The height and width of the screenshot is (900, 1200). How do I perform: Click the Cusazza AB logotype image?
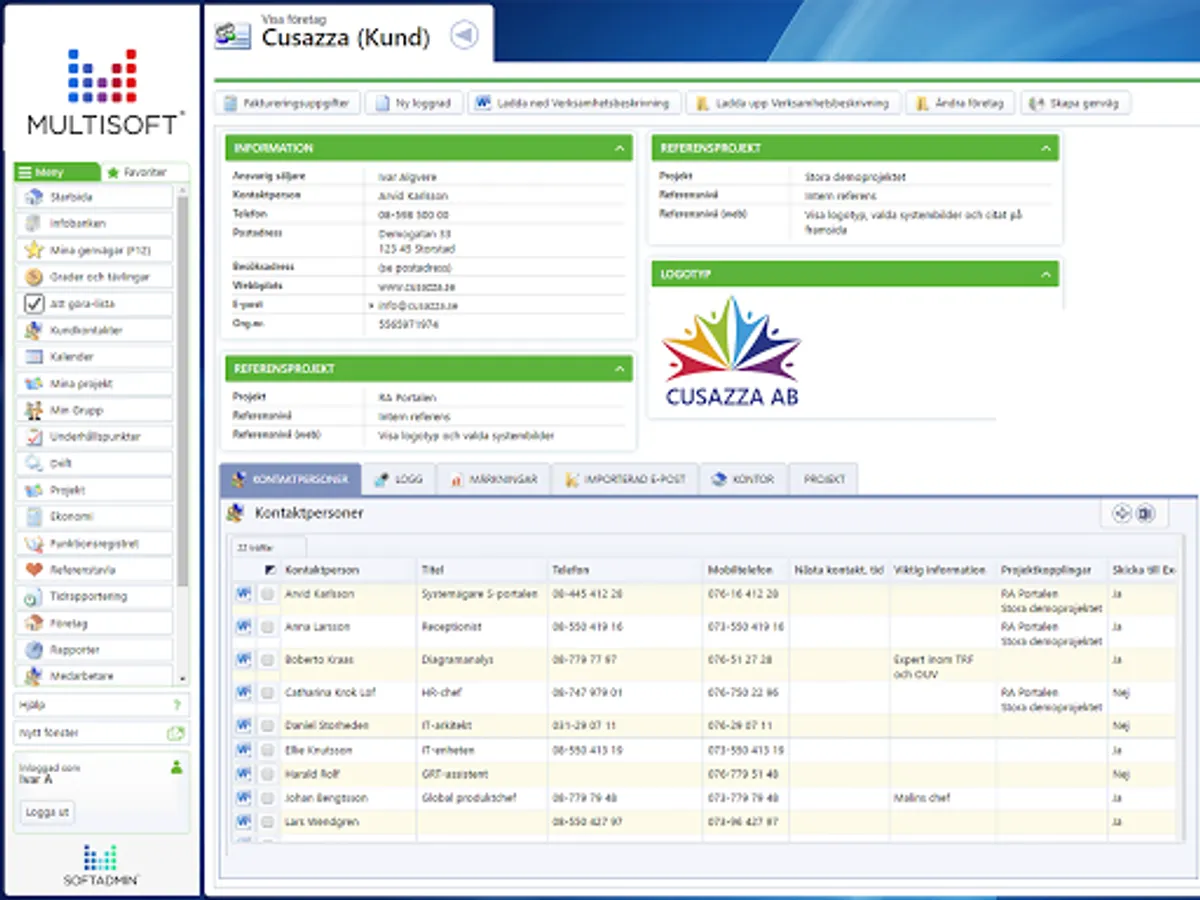click(x=731, y=352)
